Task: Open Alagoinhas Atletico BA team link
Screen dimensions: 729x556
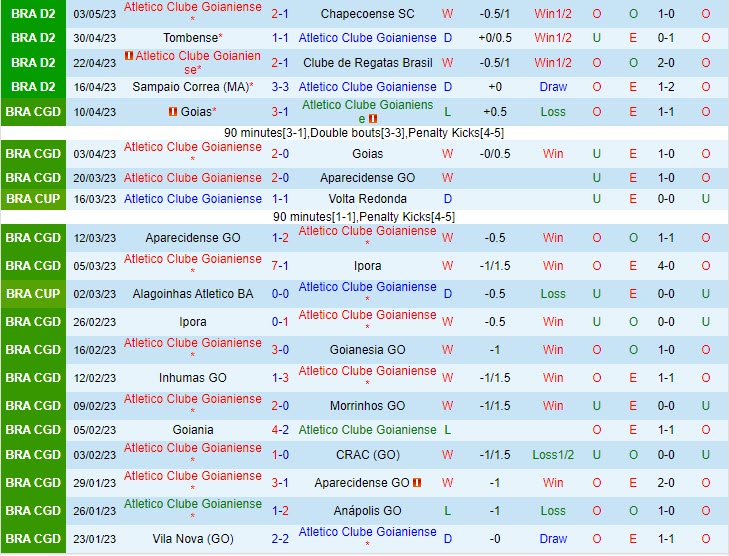Action: pos(192,294)
